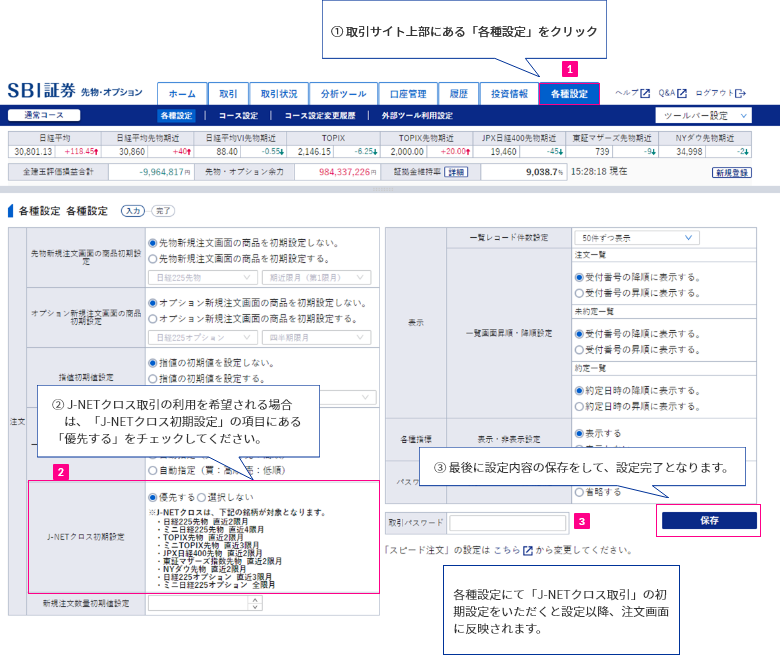Click 先物・オプション余力 amount 984,337,226
This screenshot has width=780, height=655.
[344, 172]
